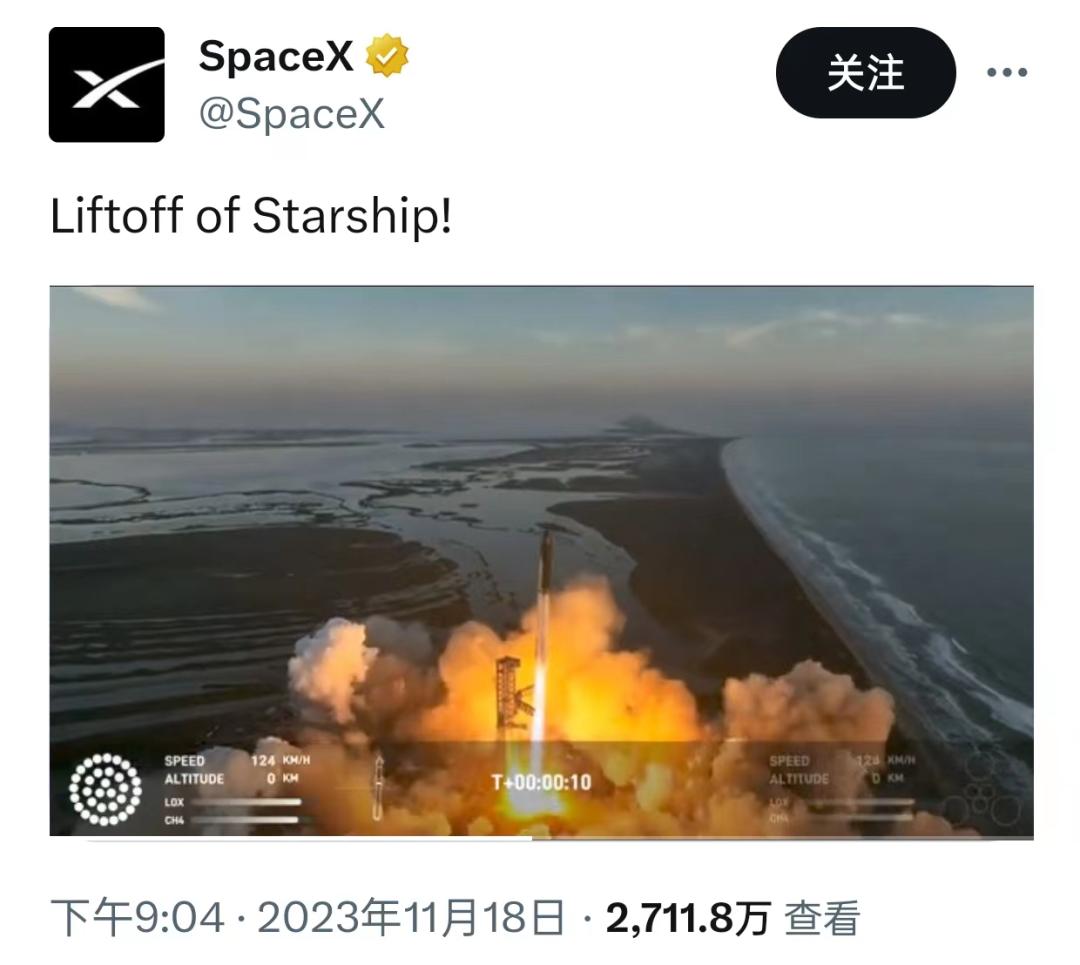This screenshot has width=1080, height=965.
Task: Click the booster ALTITUDE 0 KM readout
Action: (x=231, y=779)
